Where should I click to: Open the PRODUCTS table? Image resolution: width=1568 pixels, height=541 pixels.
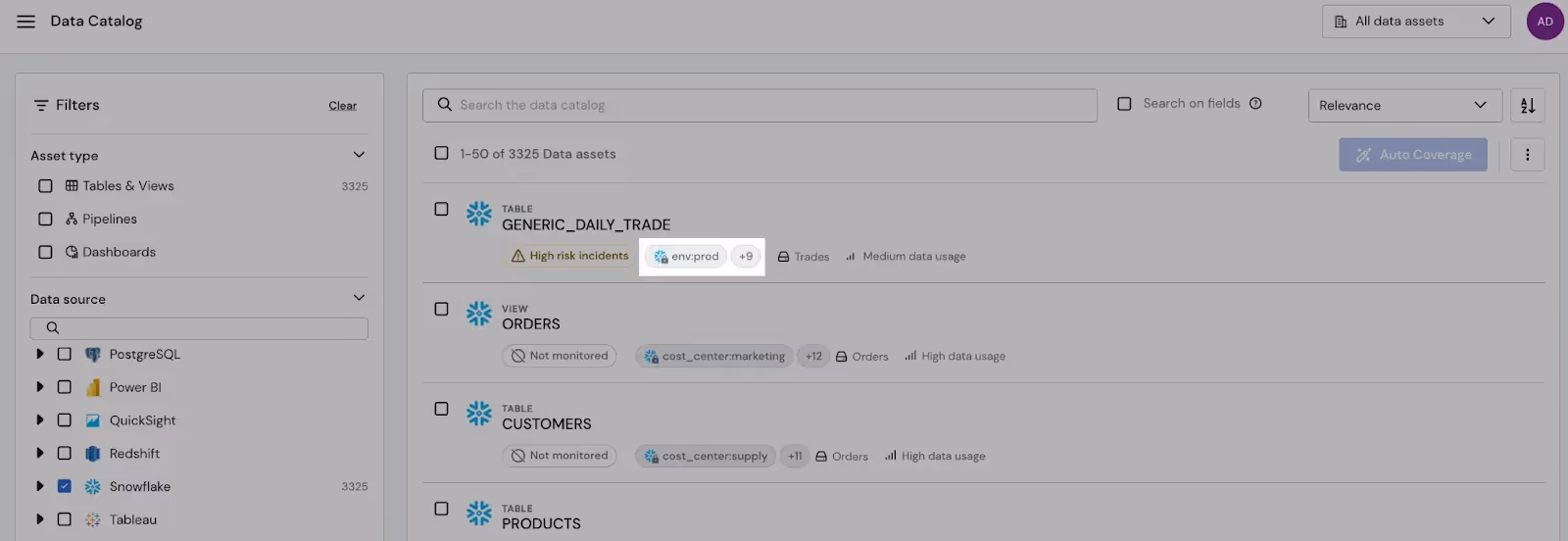pyautogui.click(x=541, y=524)
